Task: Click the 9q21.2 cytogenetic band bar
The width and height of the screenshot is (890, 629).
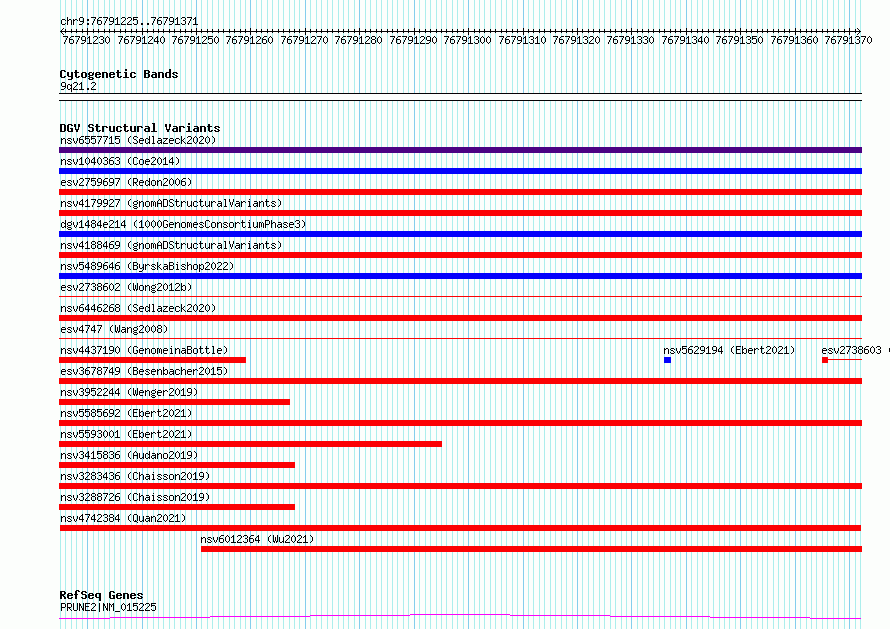Action: 460,97
